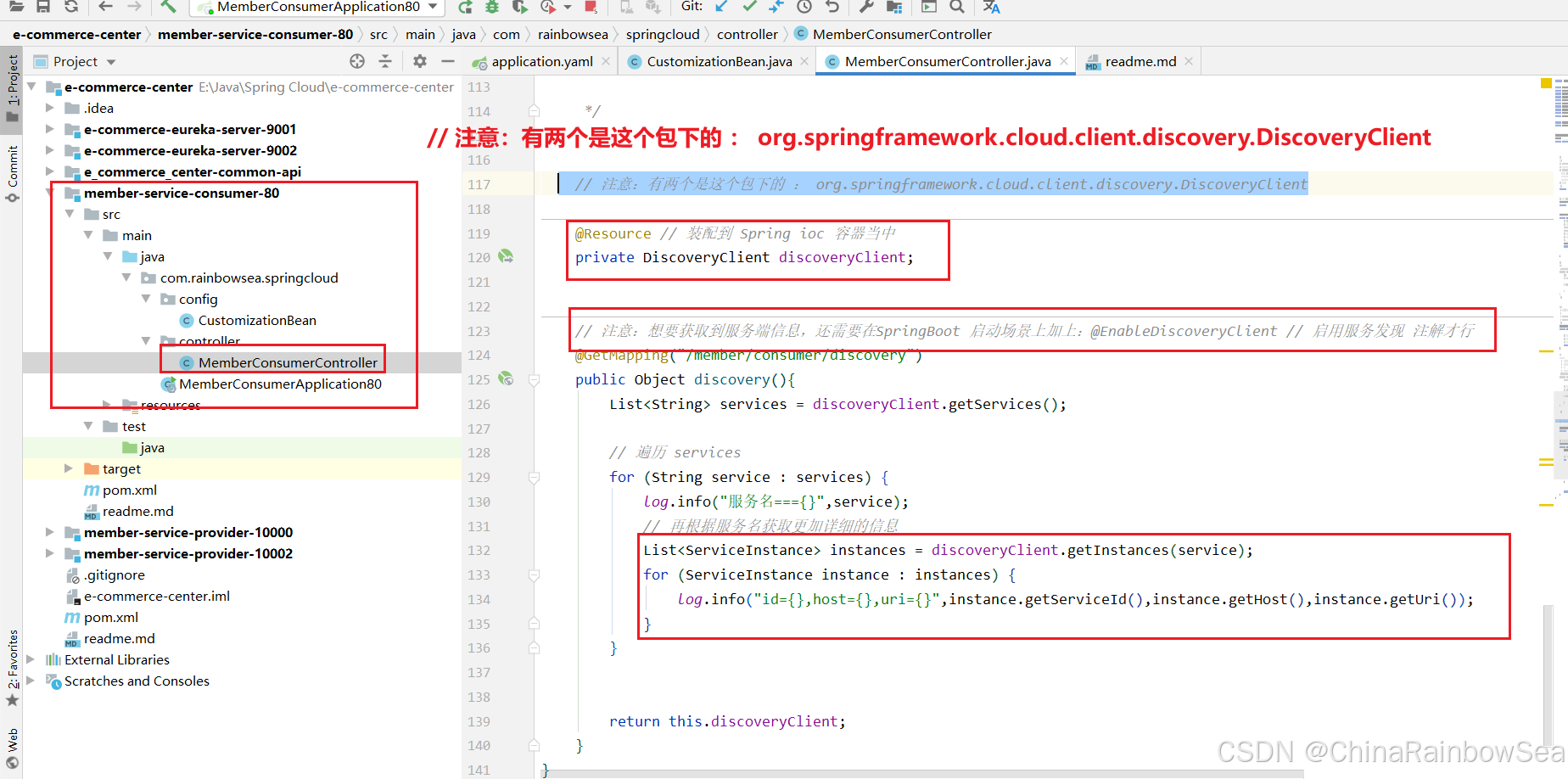Open Project panel gear options
Screen dimensions: 1568x779
(x=420, y=61)
